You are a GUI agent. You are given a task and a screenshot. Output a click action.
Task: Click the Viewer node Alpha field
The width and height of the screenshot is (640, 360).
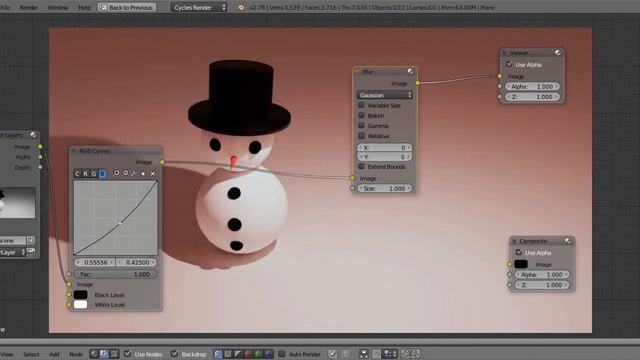click(532, 87)
